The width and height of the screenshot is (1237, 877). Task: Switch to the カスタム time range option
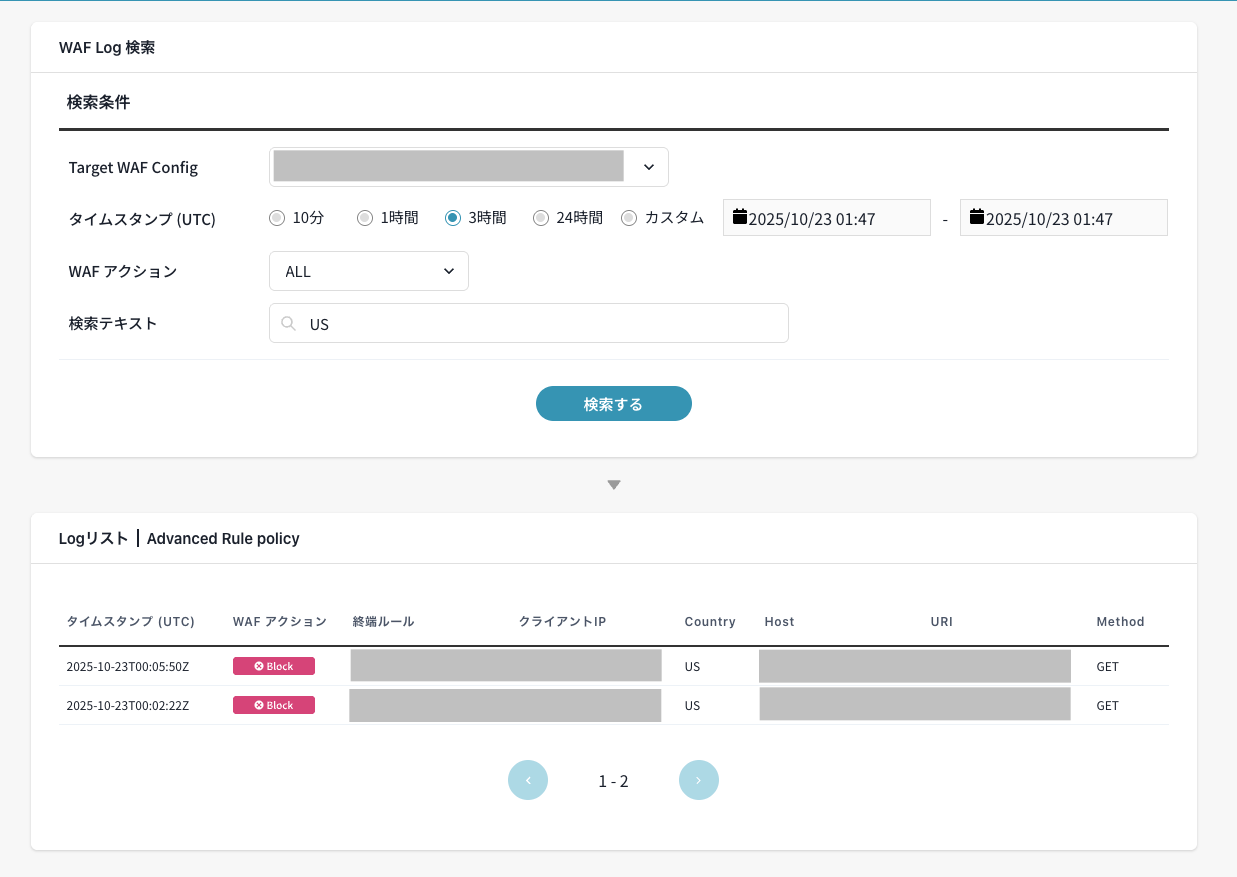tap(629, 218)
